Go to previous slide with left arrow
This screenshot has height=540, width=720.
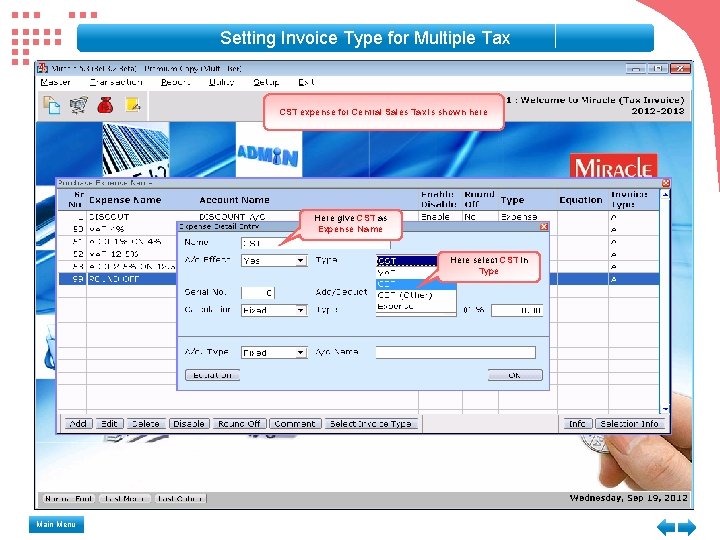(x=666, y=527)
